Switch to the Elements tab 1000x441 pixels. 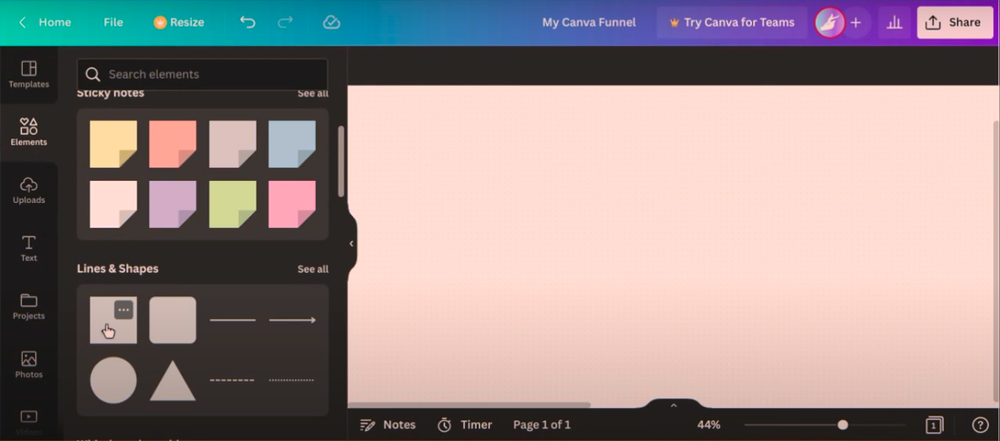pyautogui.click(x=29, y=132)
